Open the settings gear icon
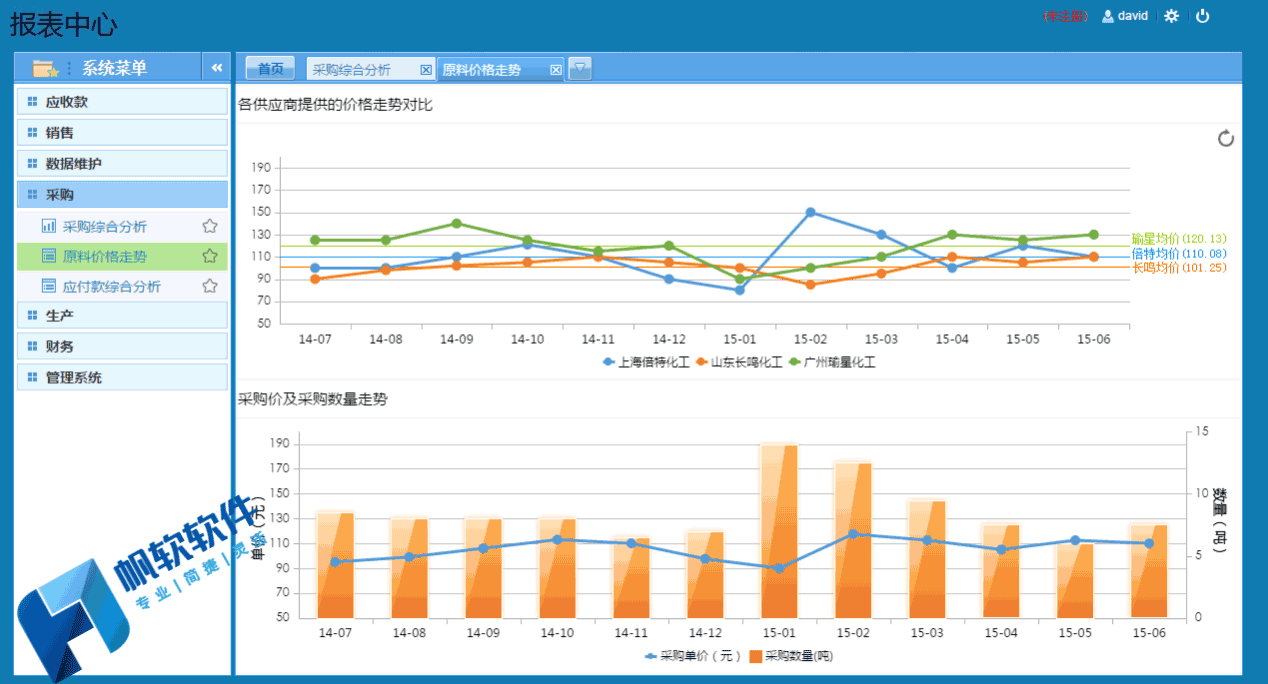The image size is (1268, 684). pyautogui.click(x=1172, y=16)
